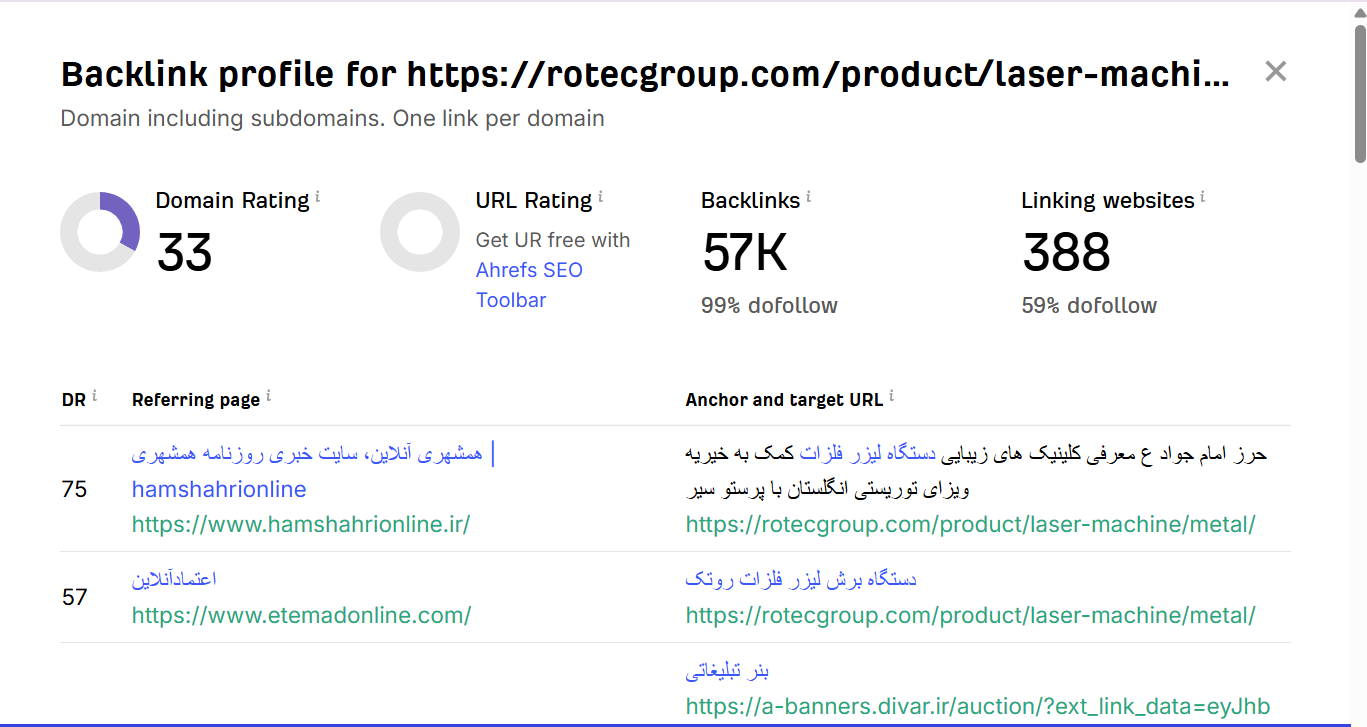This screenshot has width=1367, height=727.
Task: Click the empty URL Rating donut circle
Action: point(420,231)
